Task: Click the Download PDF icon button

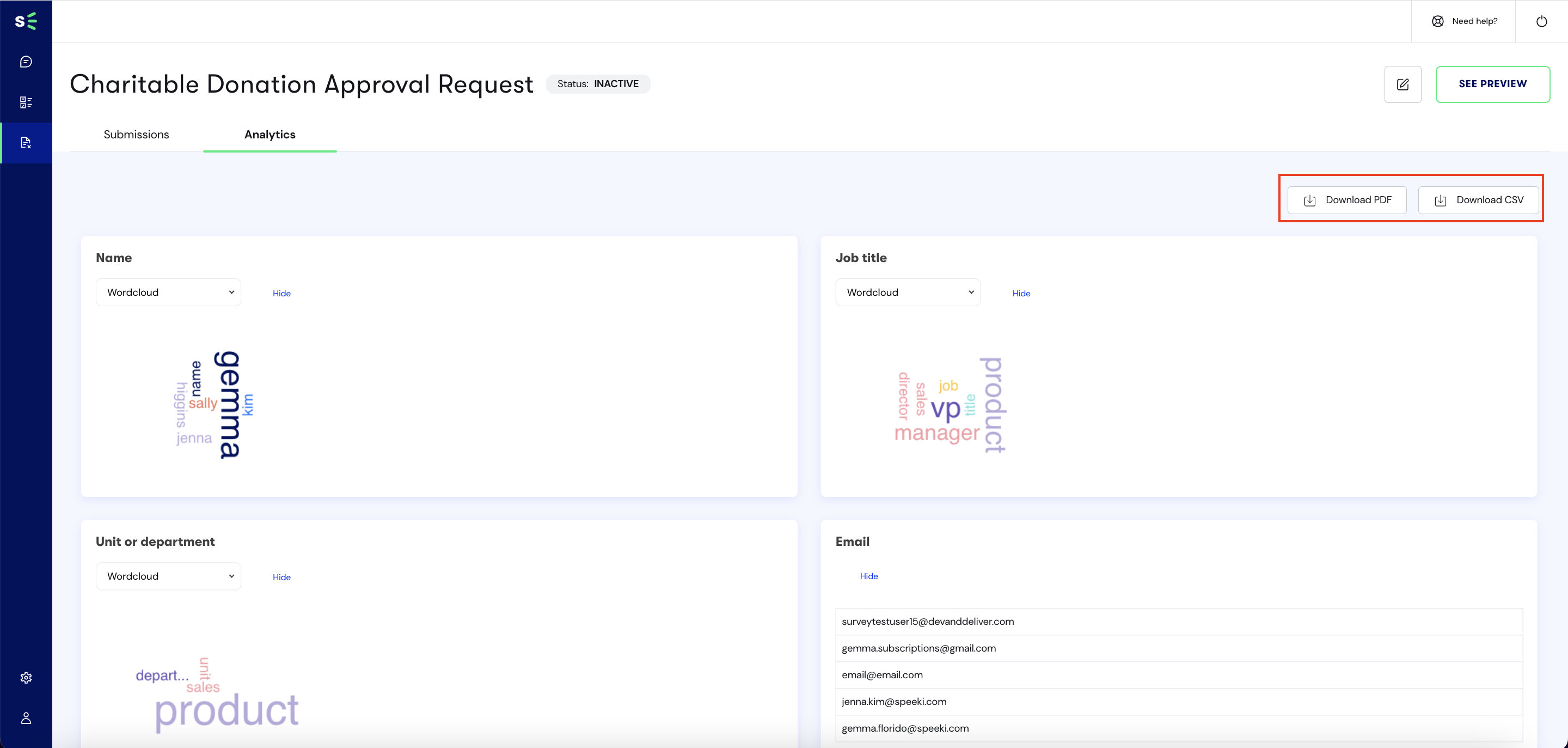Action: pos(1310,200)
